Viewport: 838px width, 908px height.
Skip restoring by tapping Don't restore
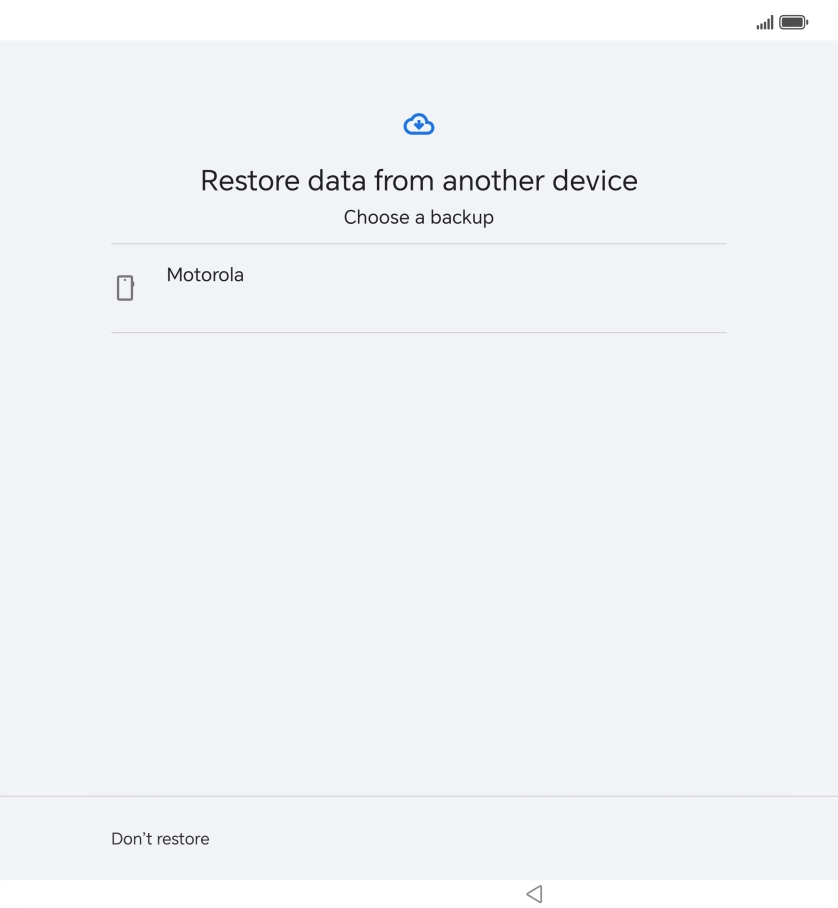pos(160,839)
